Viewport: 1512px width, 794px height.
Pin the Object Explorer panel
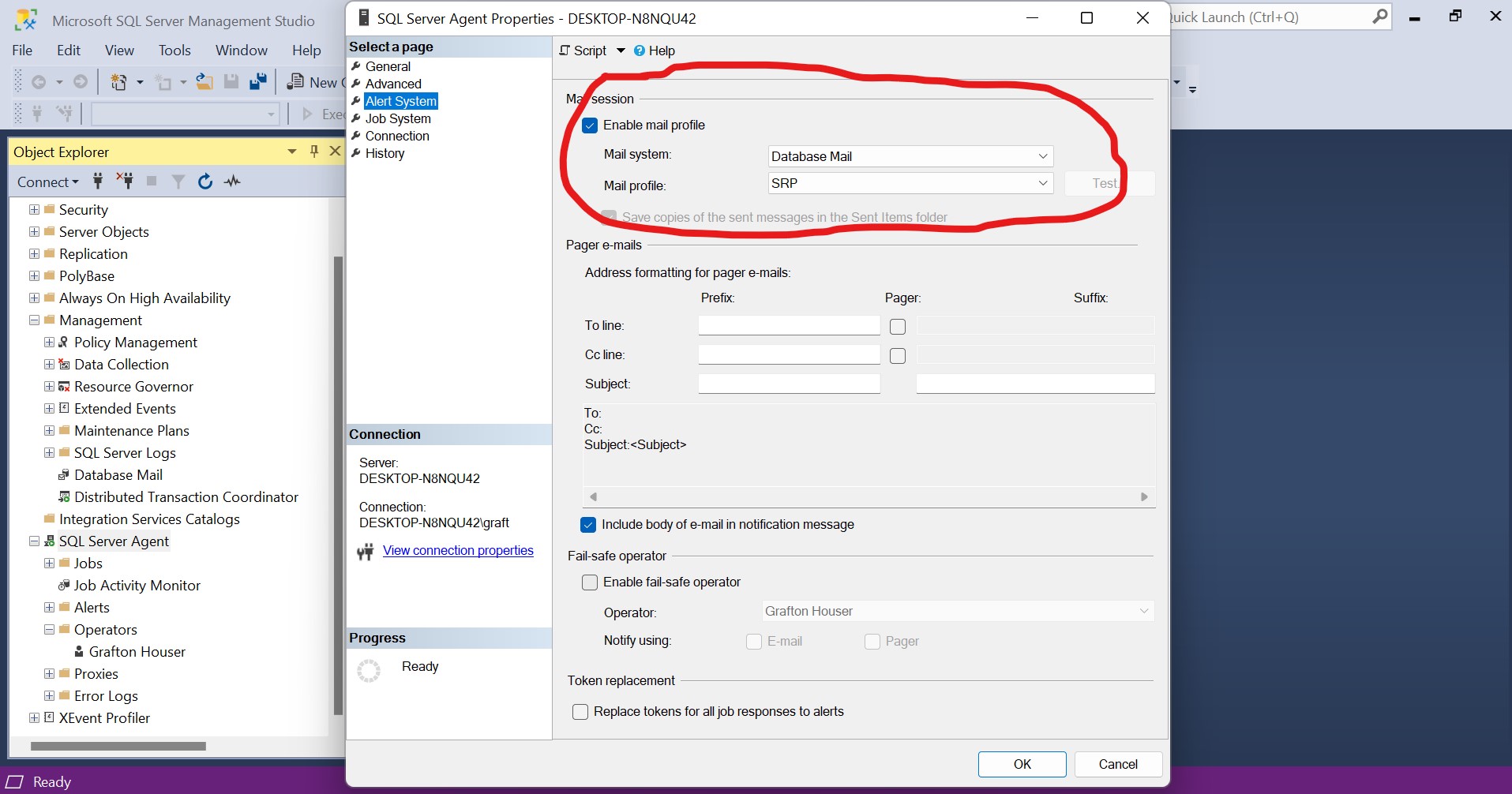(x=314, y=152)
